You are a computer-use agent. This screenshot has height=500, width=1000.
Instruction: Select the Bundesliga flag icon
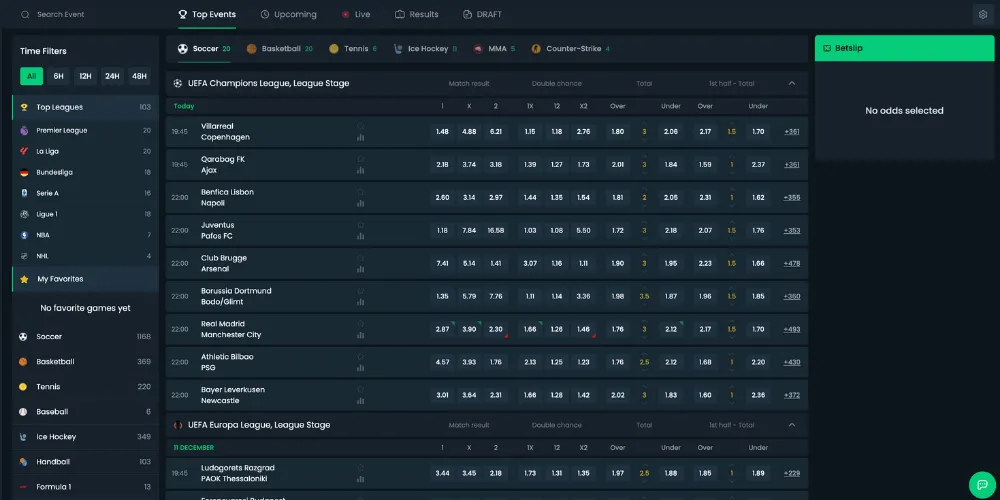tap(24, 172)
